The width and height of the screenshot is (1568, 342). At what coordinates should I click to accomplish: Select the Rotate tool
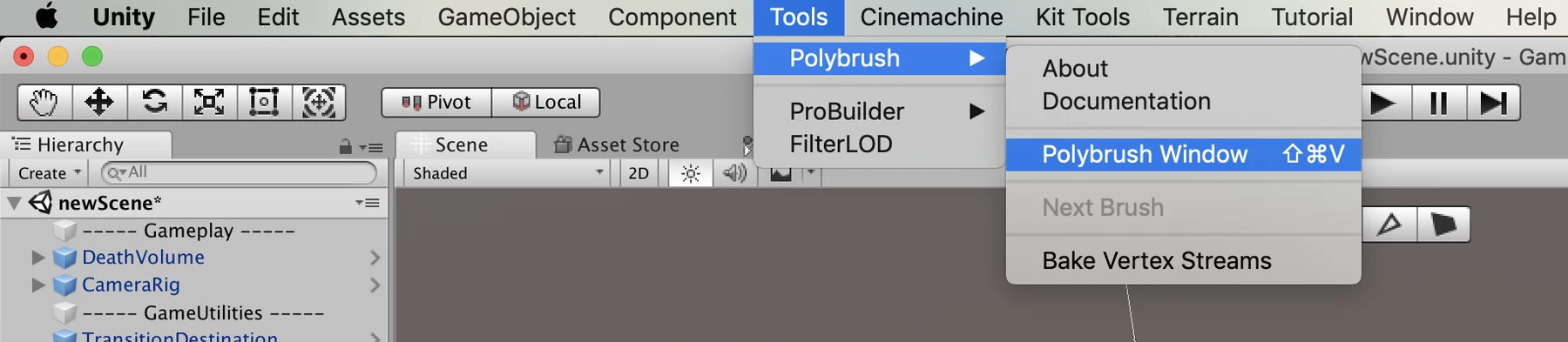pos(154,102)
